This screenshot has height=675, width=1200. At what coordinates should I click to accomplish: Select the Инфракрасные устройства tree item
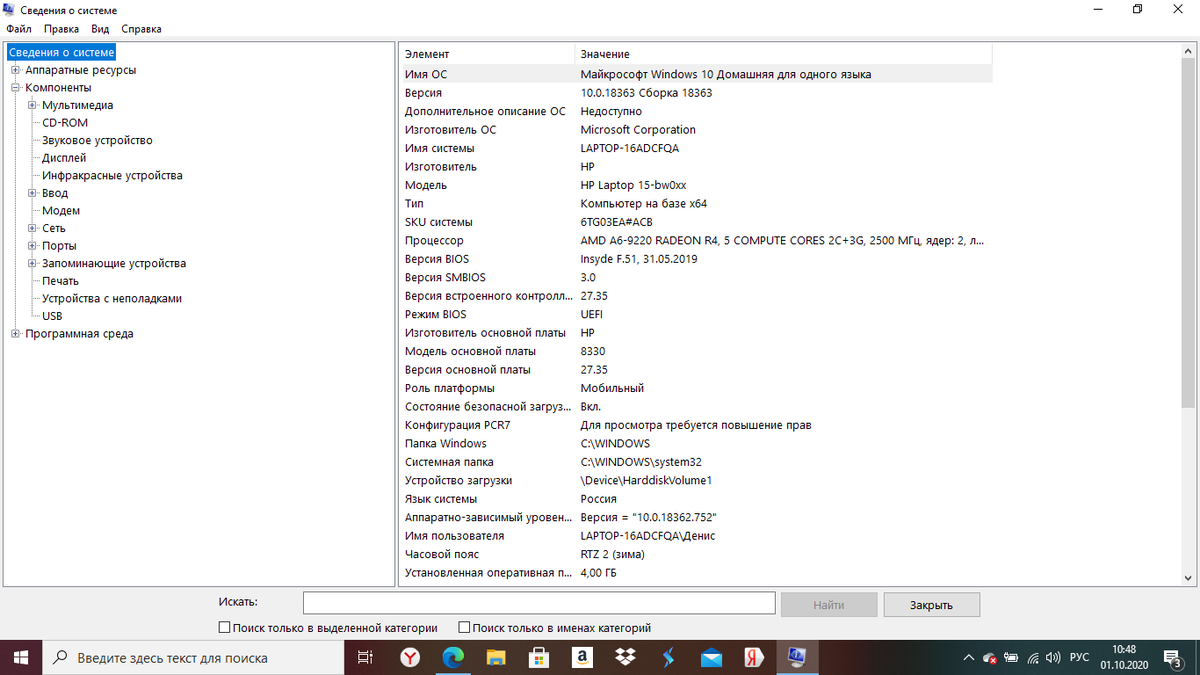pos(112,176)
